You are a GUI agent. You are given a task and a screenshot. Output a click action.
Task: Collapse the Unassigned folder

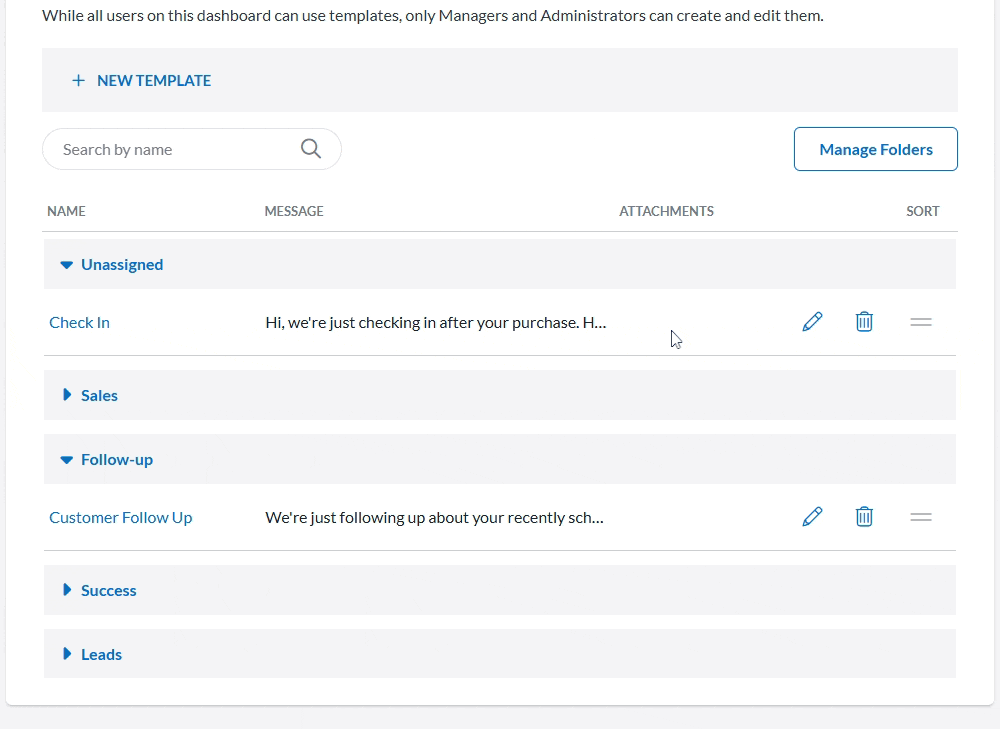pos(67,265)
